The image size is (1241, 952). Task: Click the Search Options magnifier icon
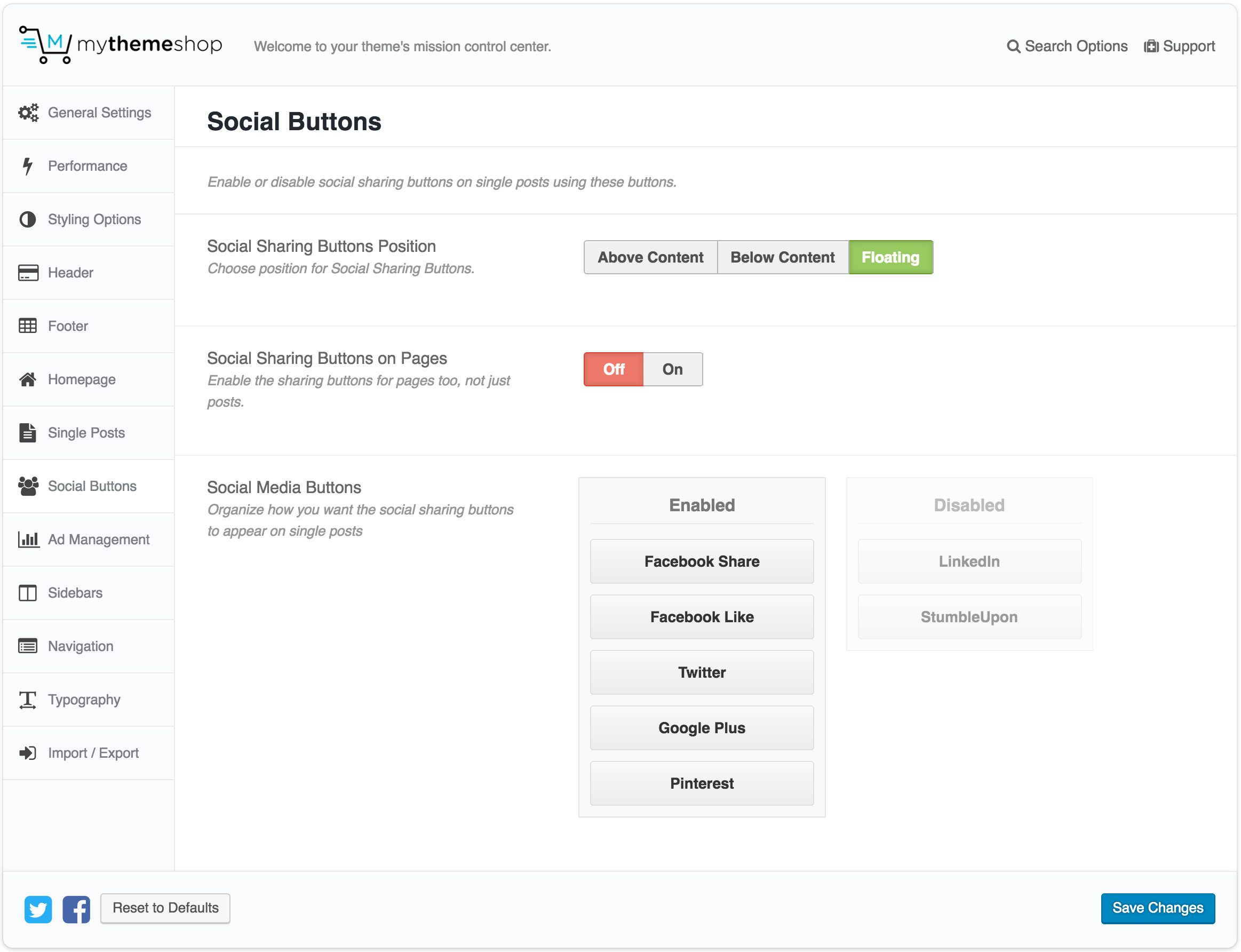[1013, 46]
